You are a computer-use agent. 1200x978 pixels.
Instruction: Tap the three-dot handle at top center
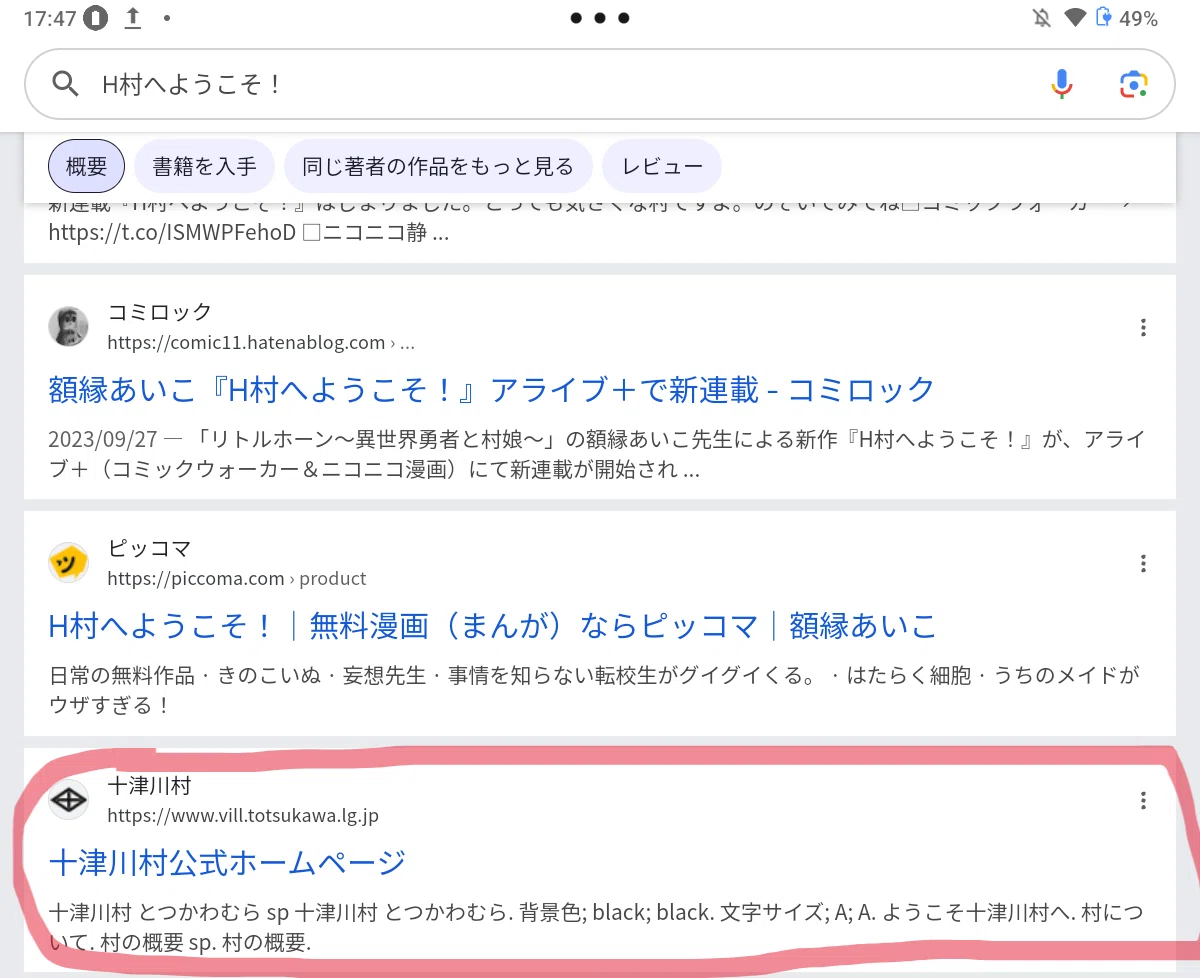[x=600, y=18]
